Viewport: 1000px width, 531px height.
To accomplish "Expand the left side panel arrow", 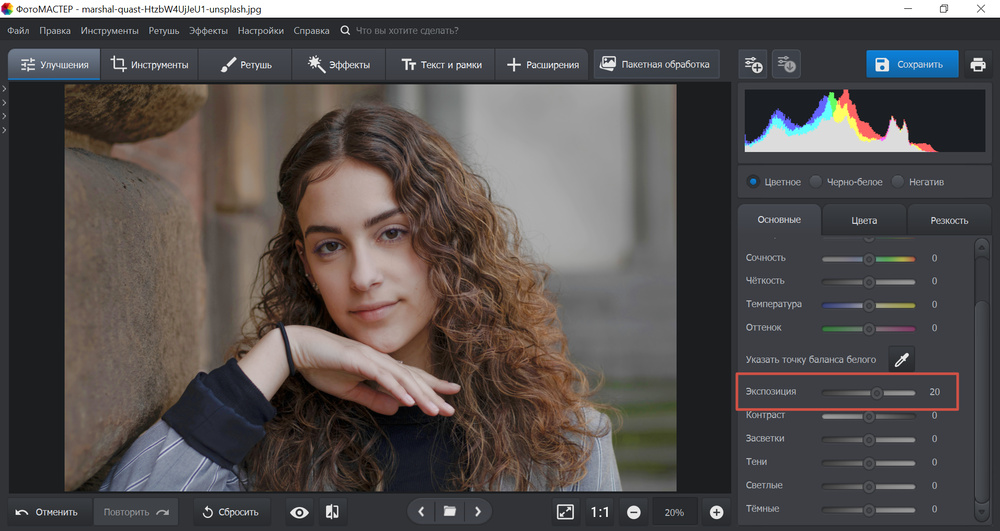I will coord(4,90).
